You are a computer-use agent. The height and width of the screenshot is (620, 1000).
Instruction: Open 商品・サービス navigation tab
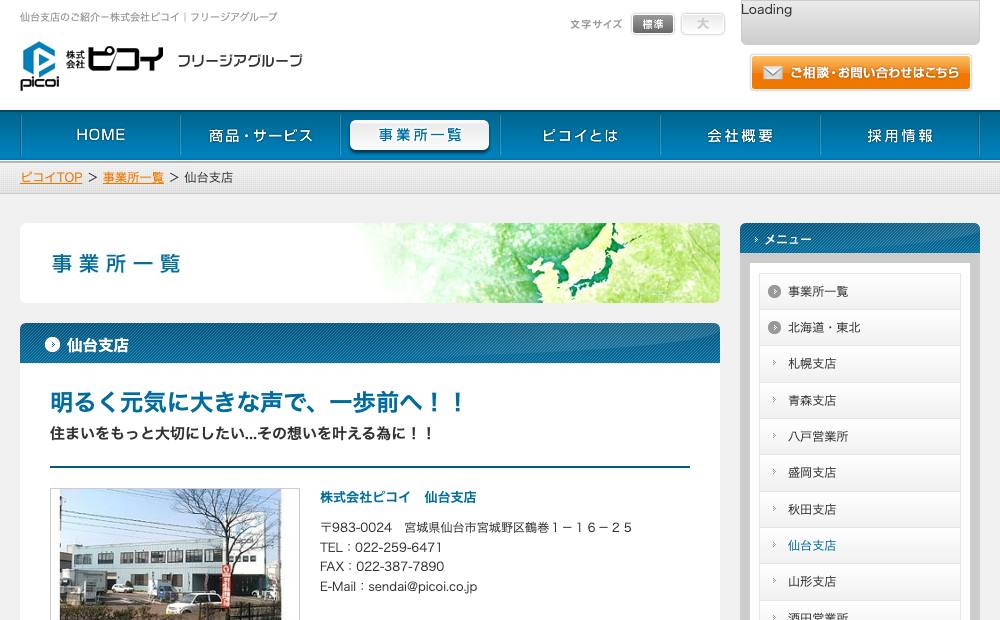tap(261, 135)
